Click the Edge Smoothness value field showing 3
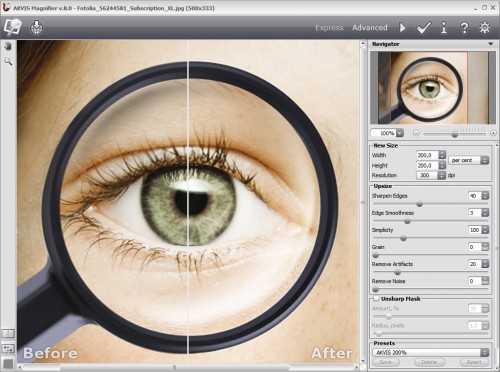Viewport: 500px width, 372px height. tap(475, 213)
